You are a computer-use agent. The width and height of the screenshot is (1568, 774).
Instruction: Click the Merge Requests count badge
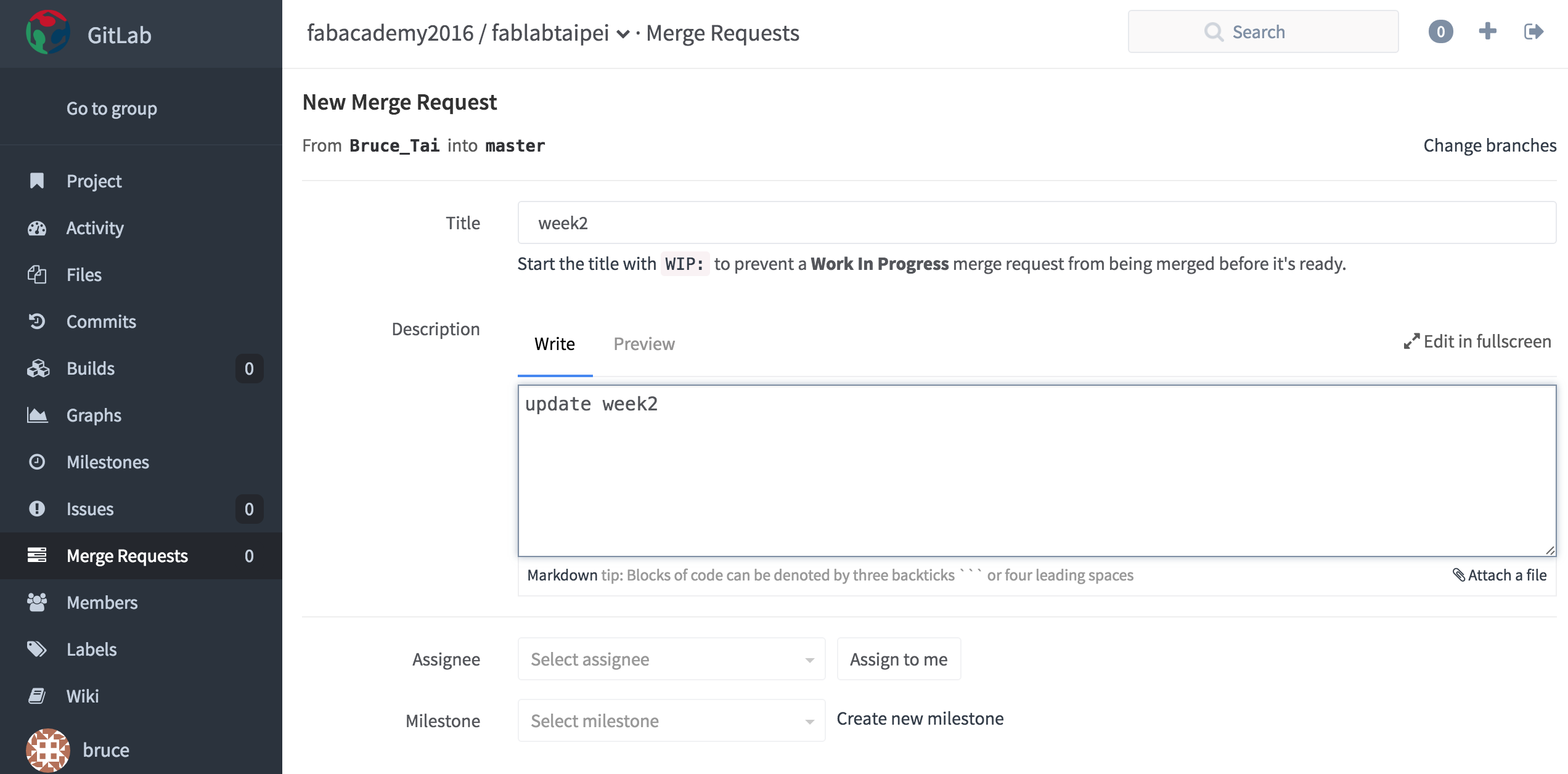[x=249, y=556]
